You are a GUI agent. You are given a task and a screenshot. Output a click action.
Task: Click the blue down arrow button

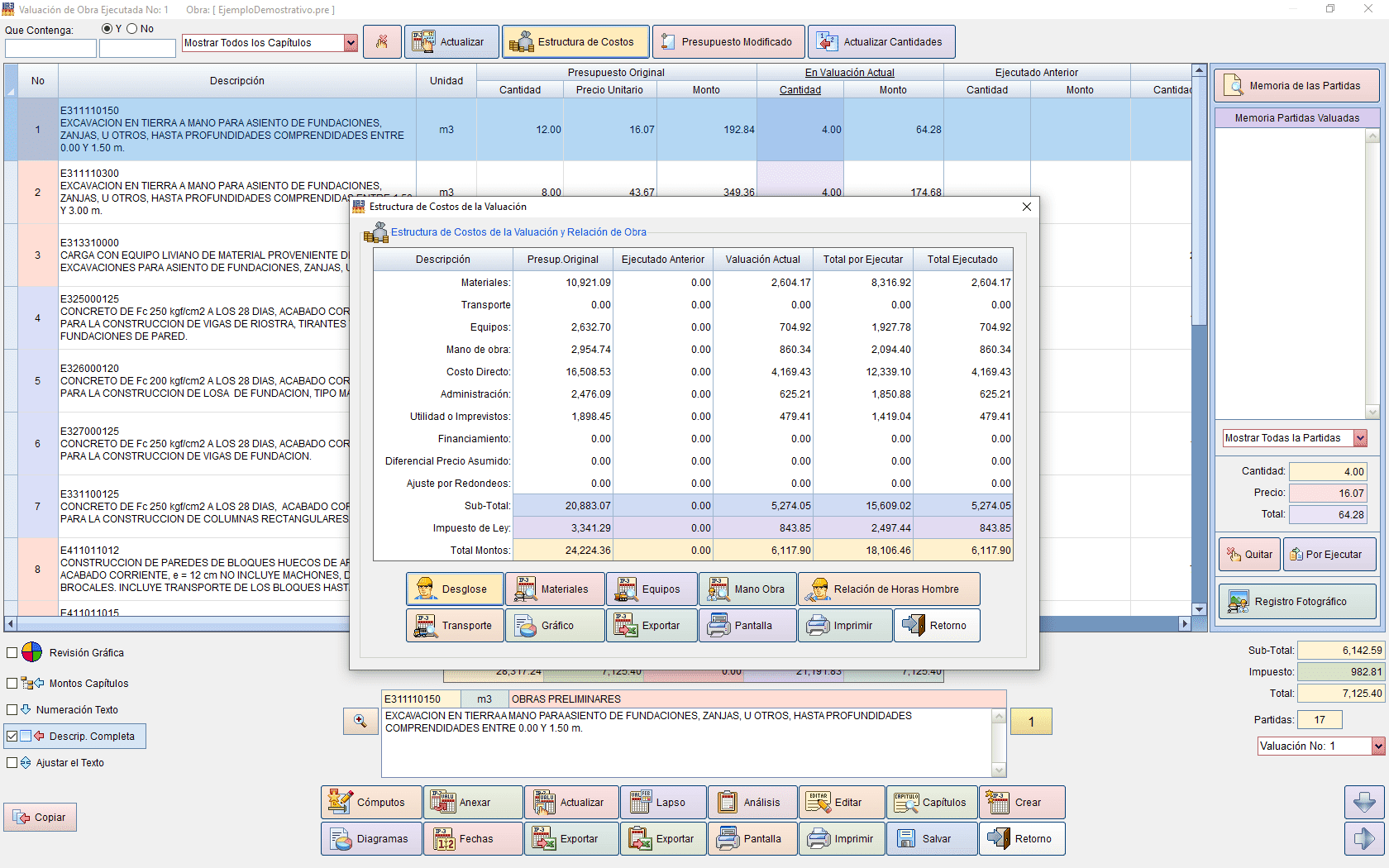pyautogui.click(x=1364, y=802)
